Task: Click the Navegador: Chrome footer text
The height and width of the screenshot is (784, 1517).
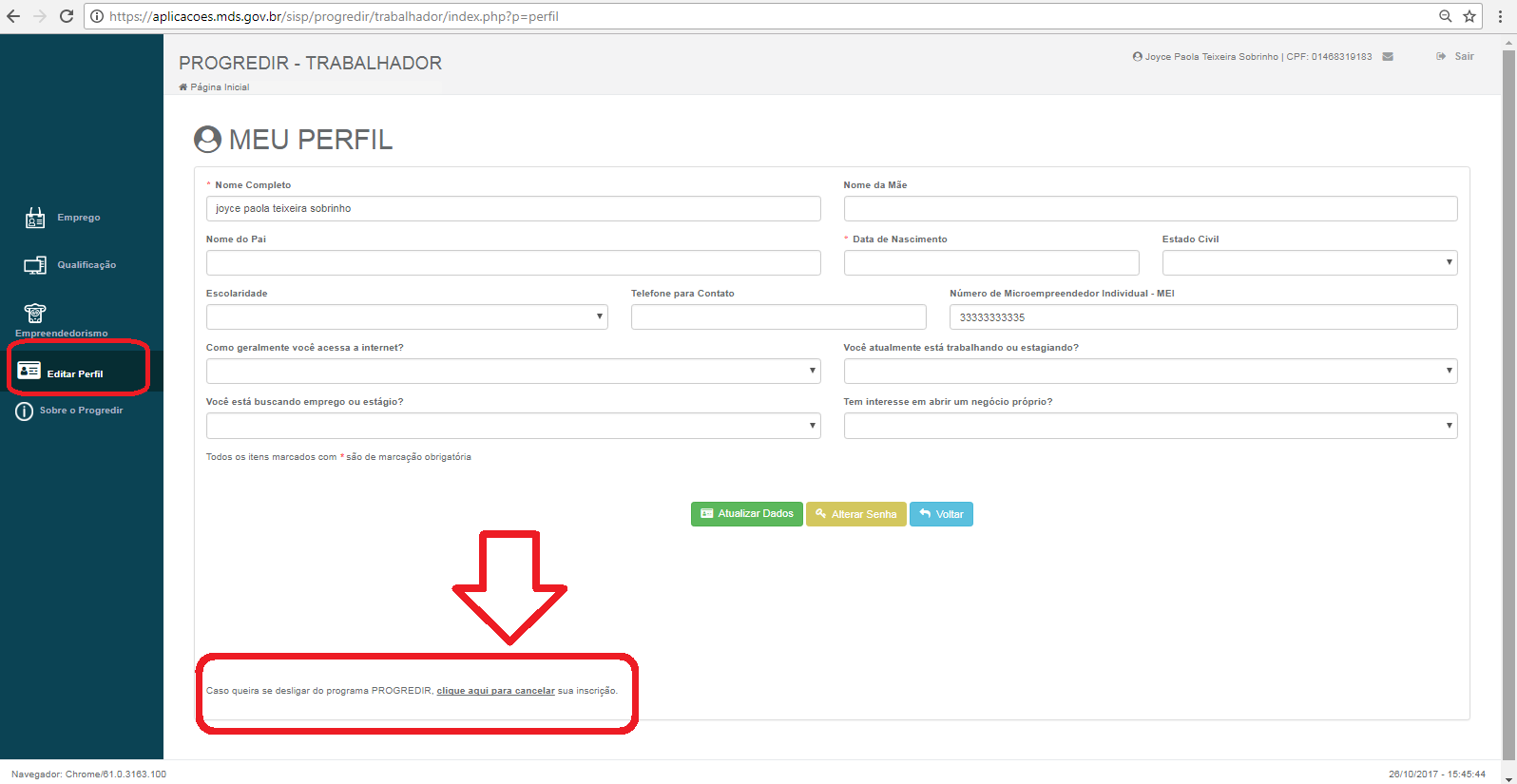Action: pyautogui.click(x=88, y=774)
